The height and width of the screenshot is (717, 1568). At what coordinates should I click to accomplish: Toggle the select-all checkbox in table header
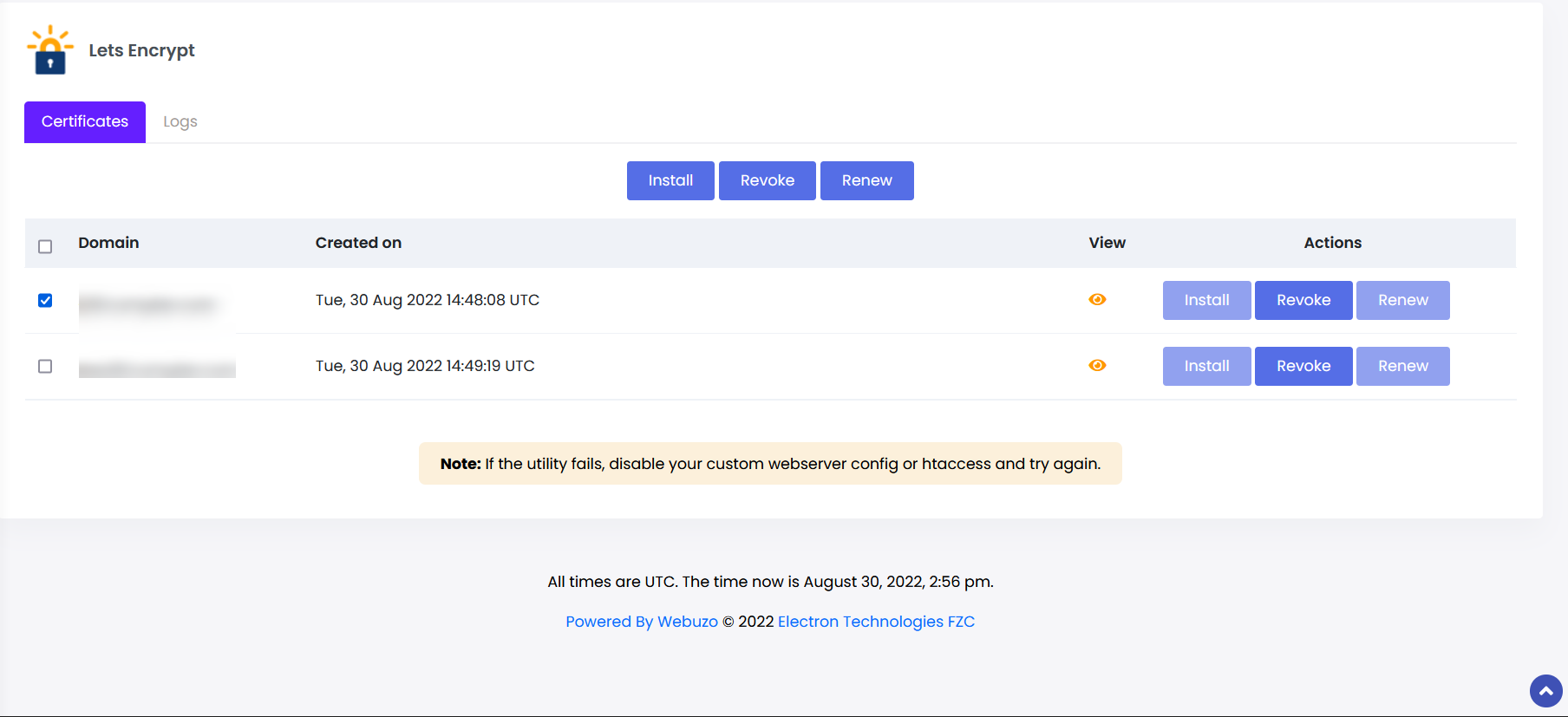[x=45, y=247]
